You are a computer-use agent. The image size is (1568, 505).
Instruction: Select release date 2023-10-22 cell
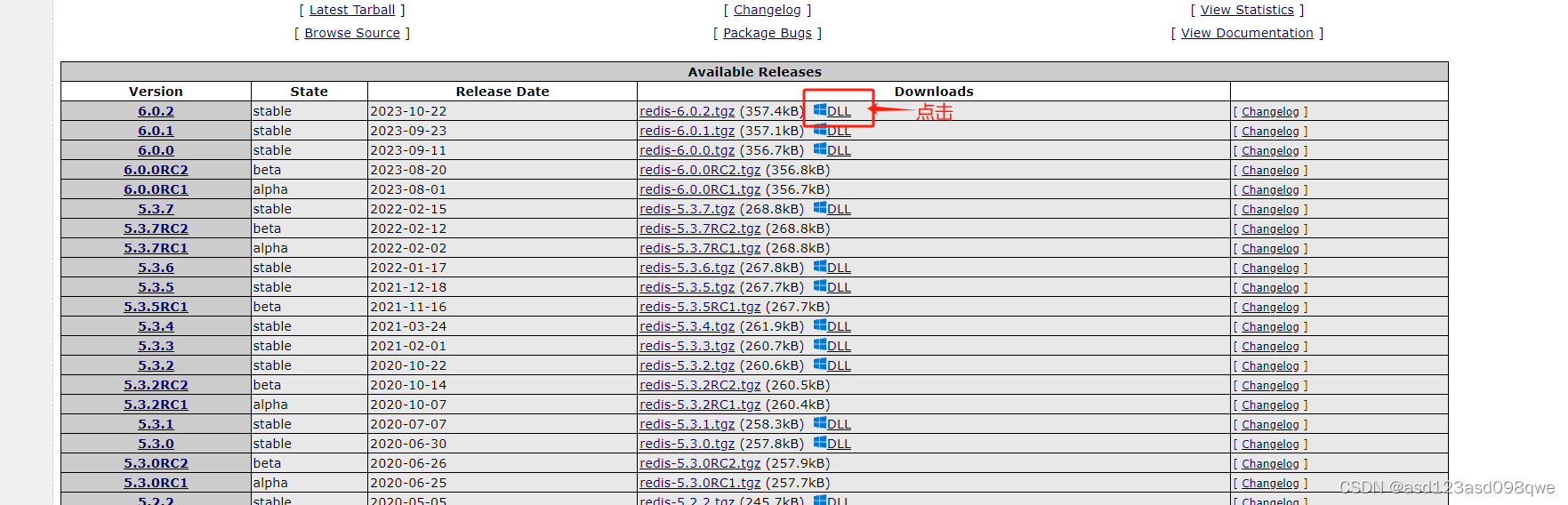pos(503,111)
